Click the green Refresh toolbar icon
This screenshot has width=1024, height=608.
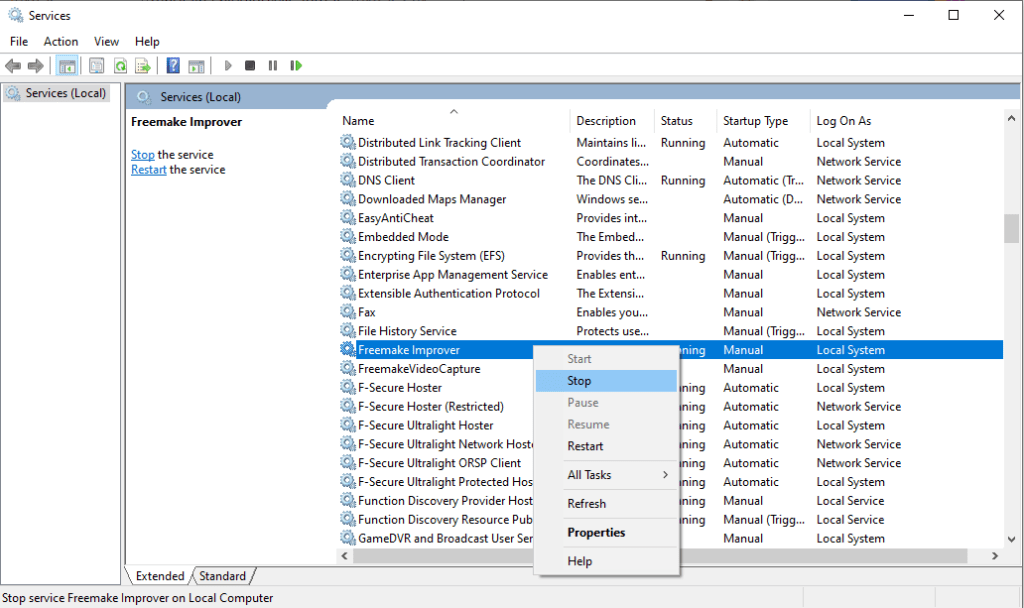coord(120,66)
